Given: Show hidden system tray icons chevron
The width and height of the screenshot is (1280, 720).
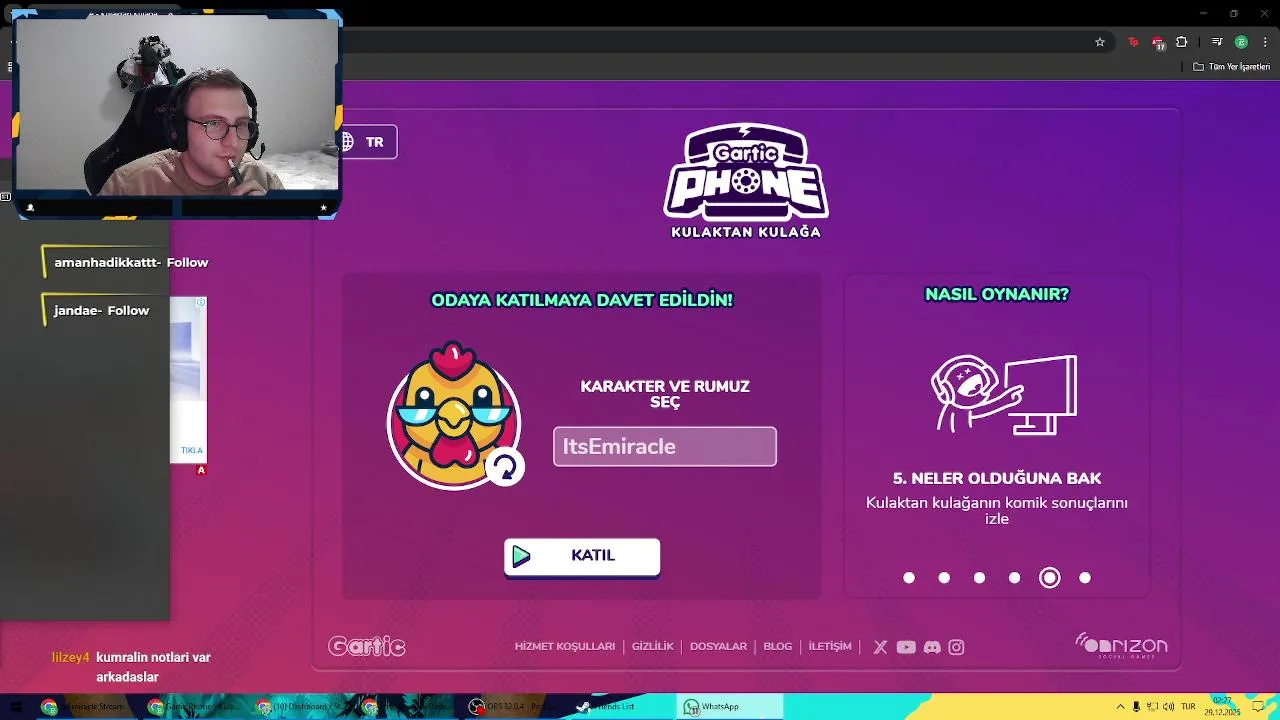Looking at the screenshot, I should (1120, 707).
